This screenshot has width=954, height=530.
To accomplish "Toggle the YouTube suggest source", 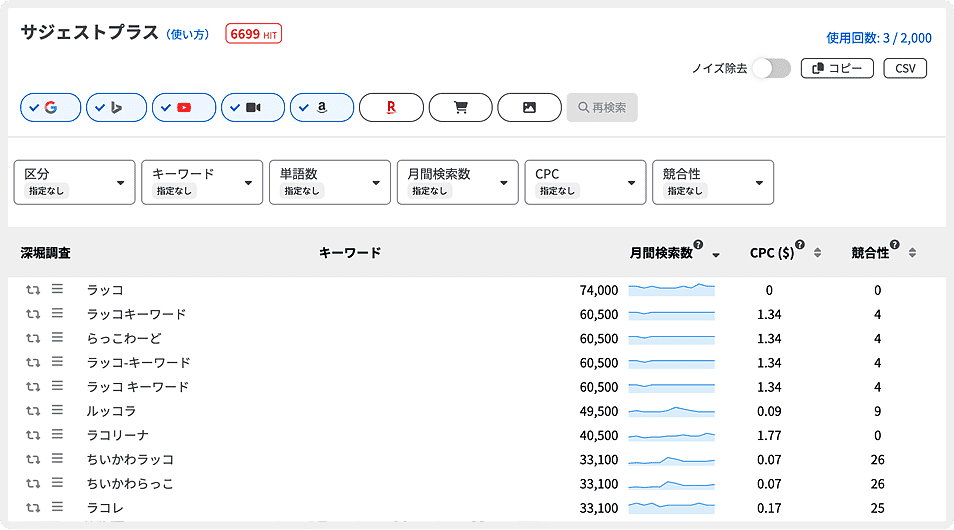I will click(x=184, y=108).
